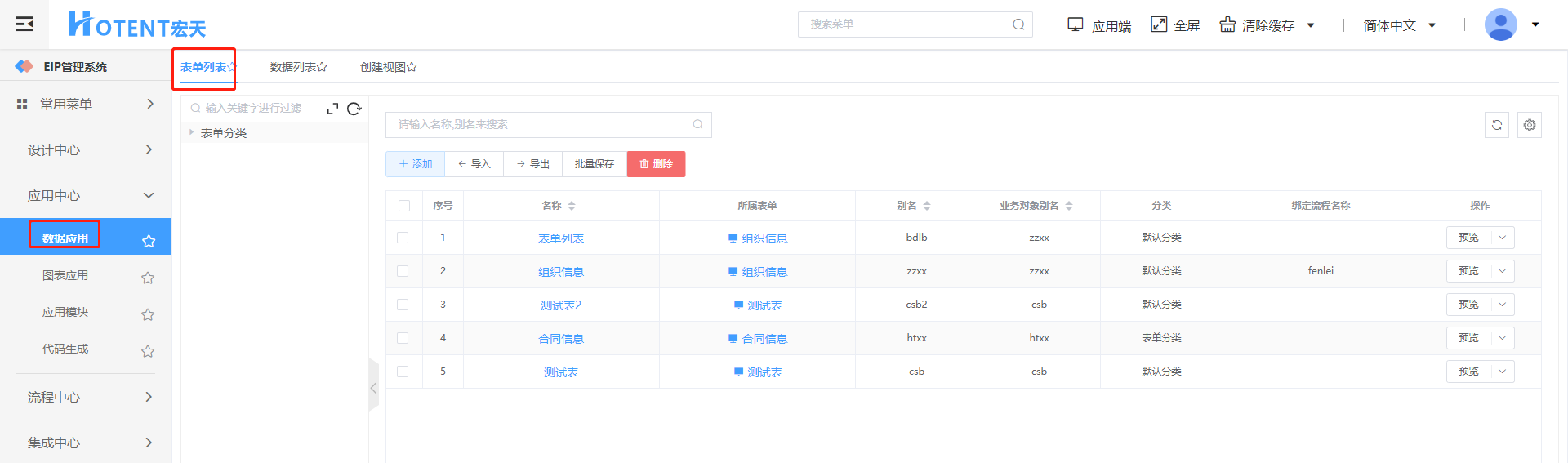
Task: Expand 表单分类 tree node
Action: pyautogui.click(x=191, y=132)
